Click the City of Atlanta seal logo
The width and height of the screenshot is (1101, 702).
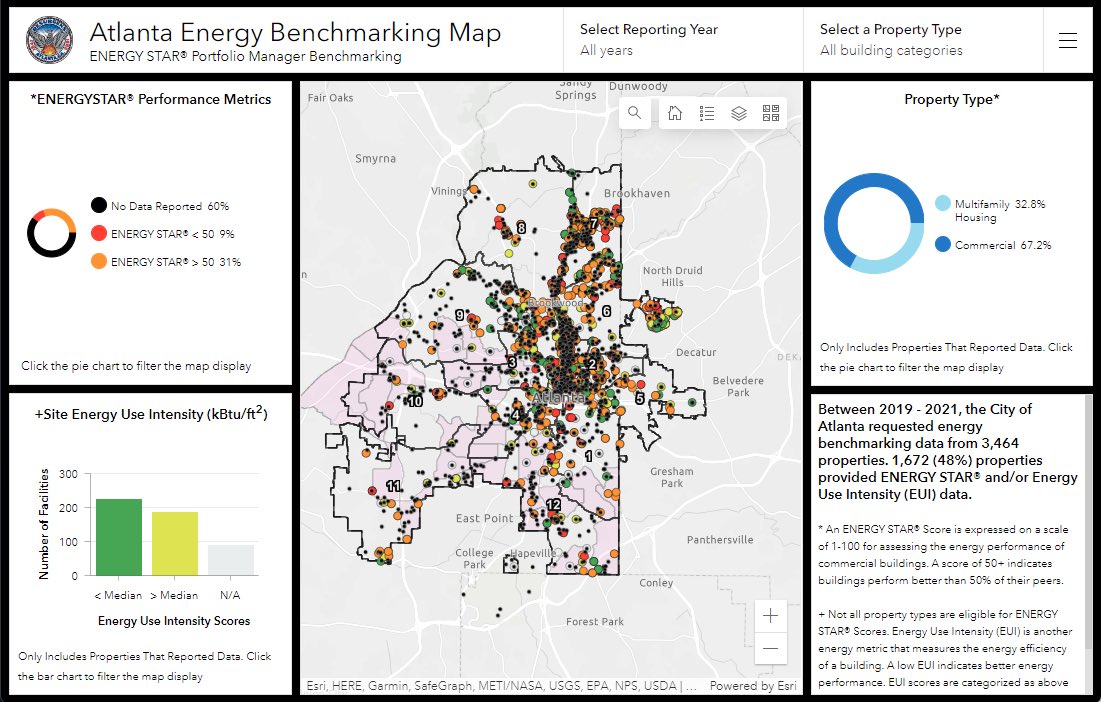[x=49, y=40]
